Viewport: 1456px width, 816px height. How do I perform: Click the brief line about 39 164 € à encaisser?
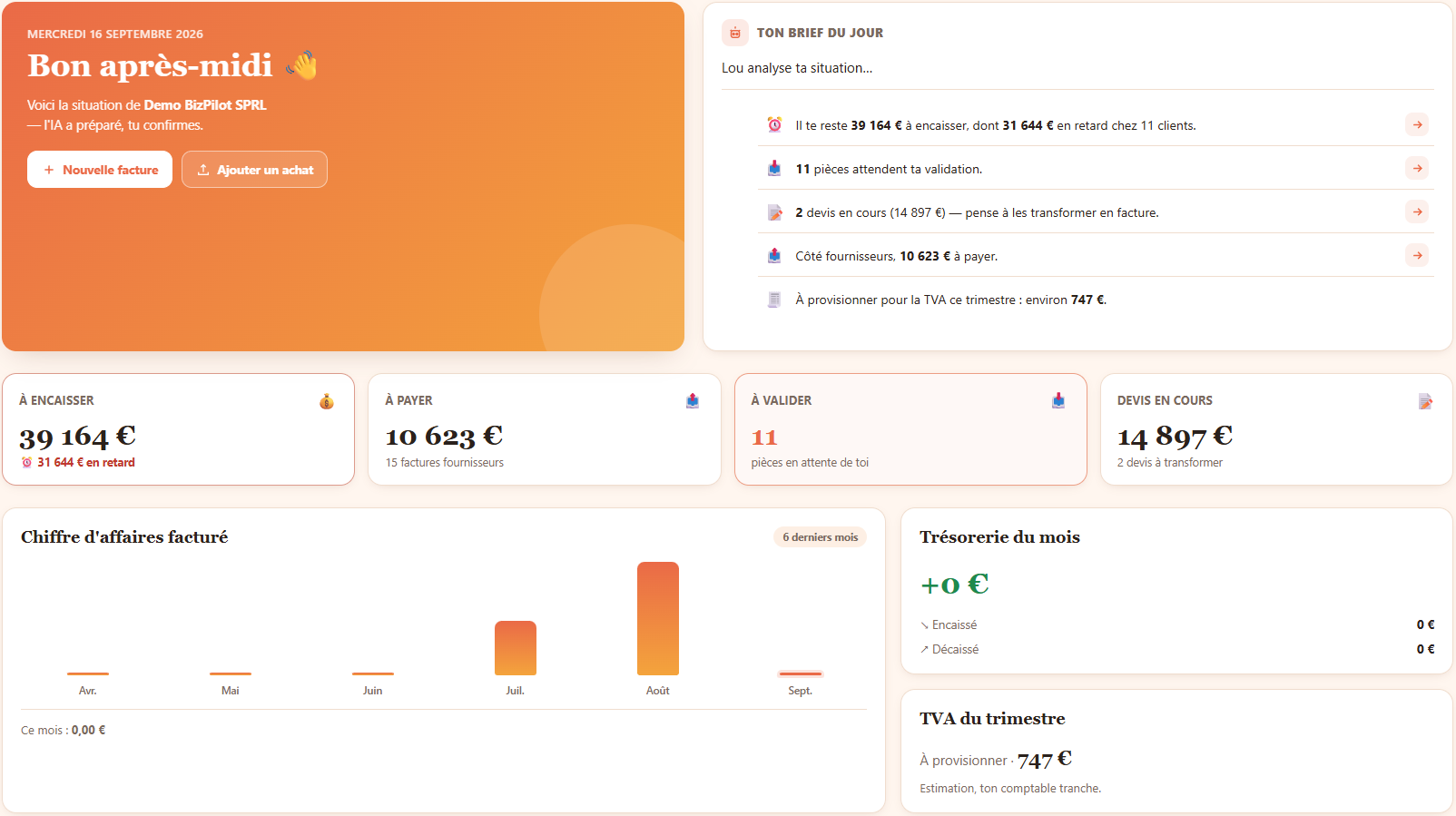[x=1096, y=125]
